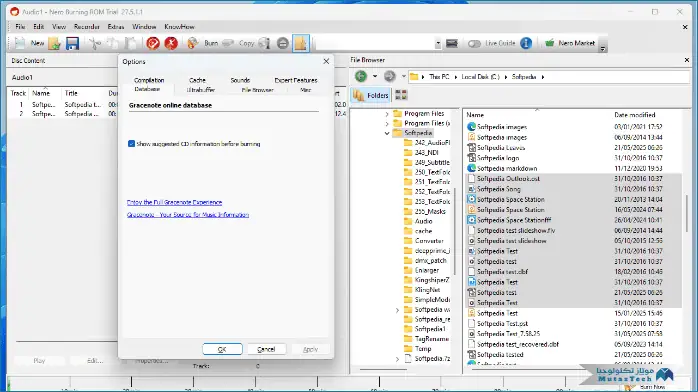Click the blue Live Guide info icon
This screenshot has width=698, height=392.
(x=526, y=43)
